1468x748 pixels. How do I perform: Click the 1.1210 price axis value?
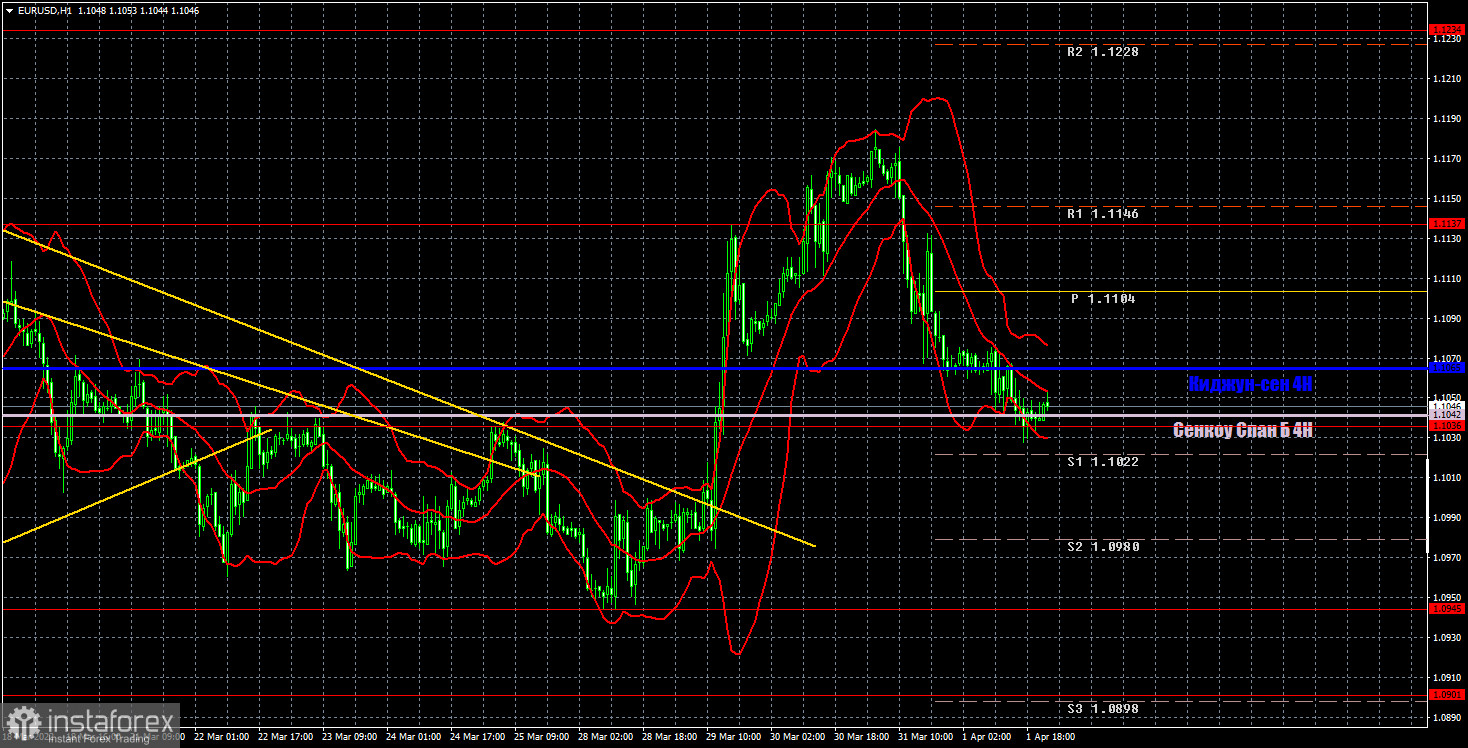click(x=1446, y=78)
